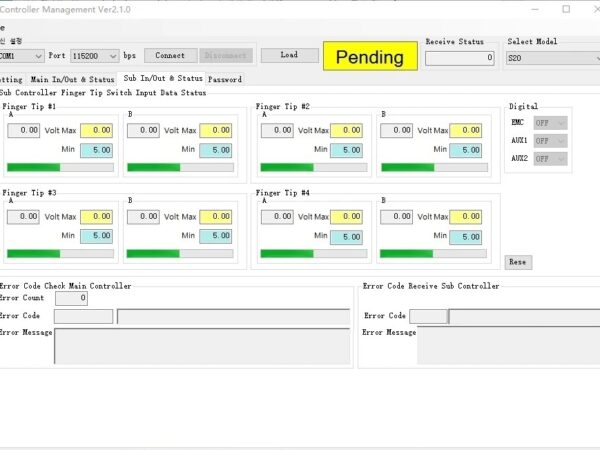Click Finger Tip #4 B Min field
The image size is (600, 450).
tap(466, 237)
